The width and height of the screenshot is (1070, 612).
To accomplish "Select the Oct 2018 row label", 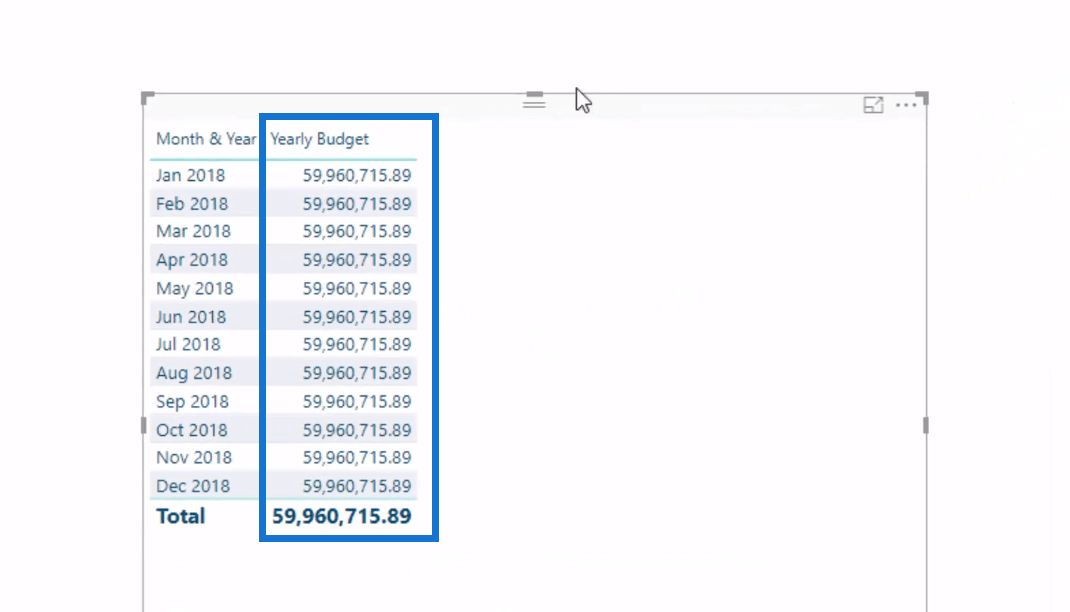I will coord(191,431).
